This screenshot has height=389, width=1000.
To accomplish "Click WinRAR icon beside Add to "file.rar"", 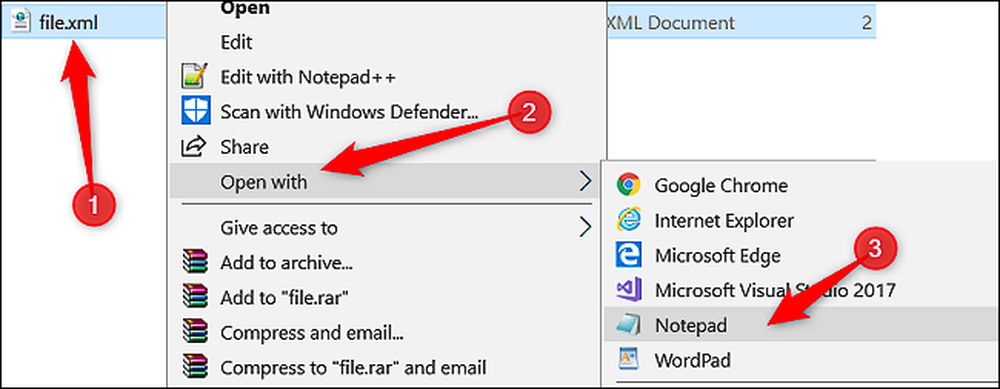I will pyautogui.click(x=194, y=297).
